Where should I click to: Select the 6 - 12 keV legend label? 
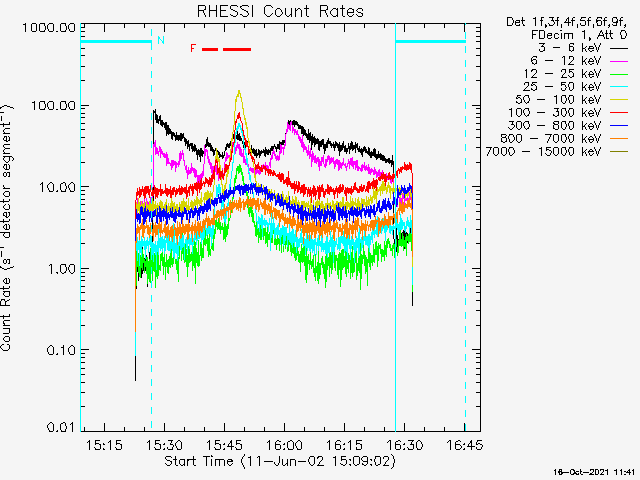coord(566,60)
